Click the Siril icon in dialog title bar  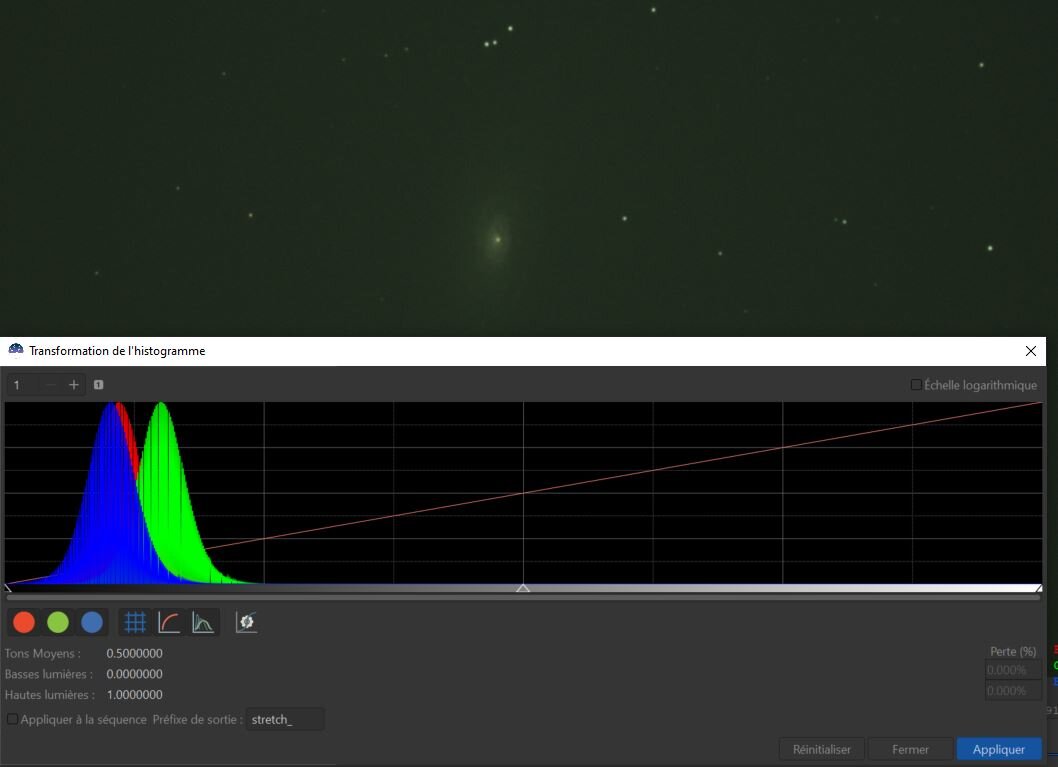click(x=16, y=350)
